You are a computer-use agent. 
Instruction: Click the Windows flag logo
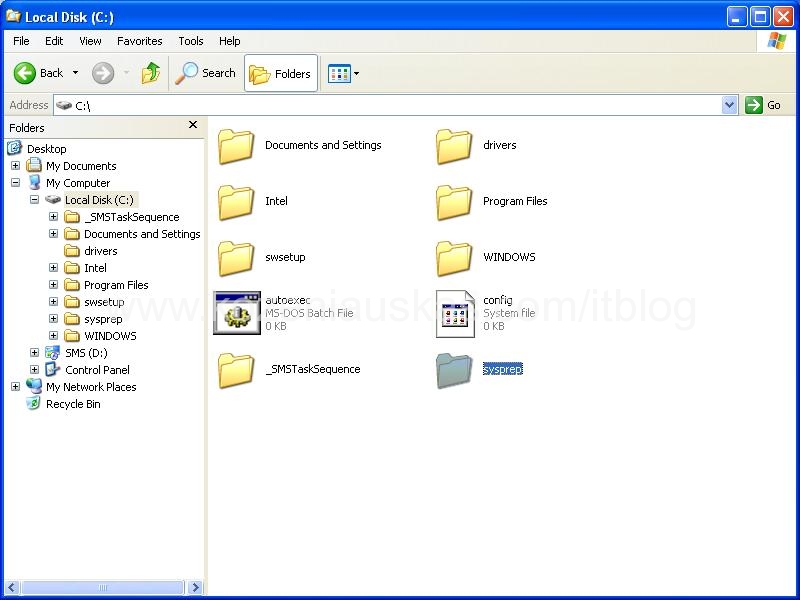(x=777, y=41)
